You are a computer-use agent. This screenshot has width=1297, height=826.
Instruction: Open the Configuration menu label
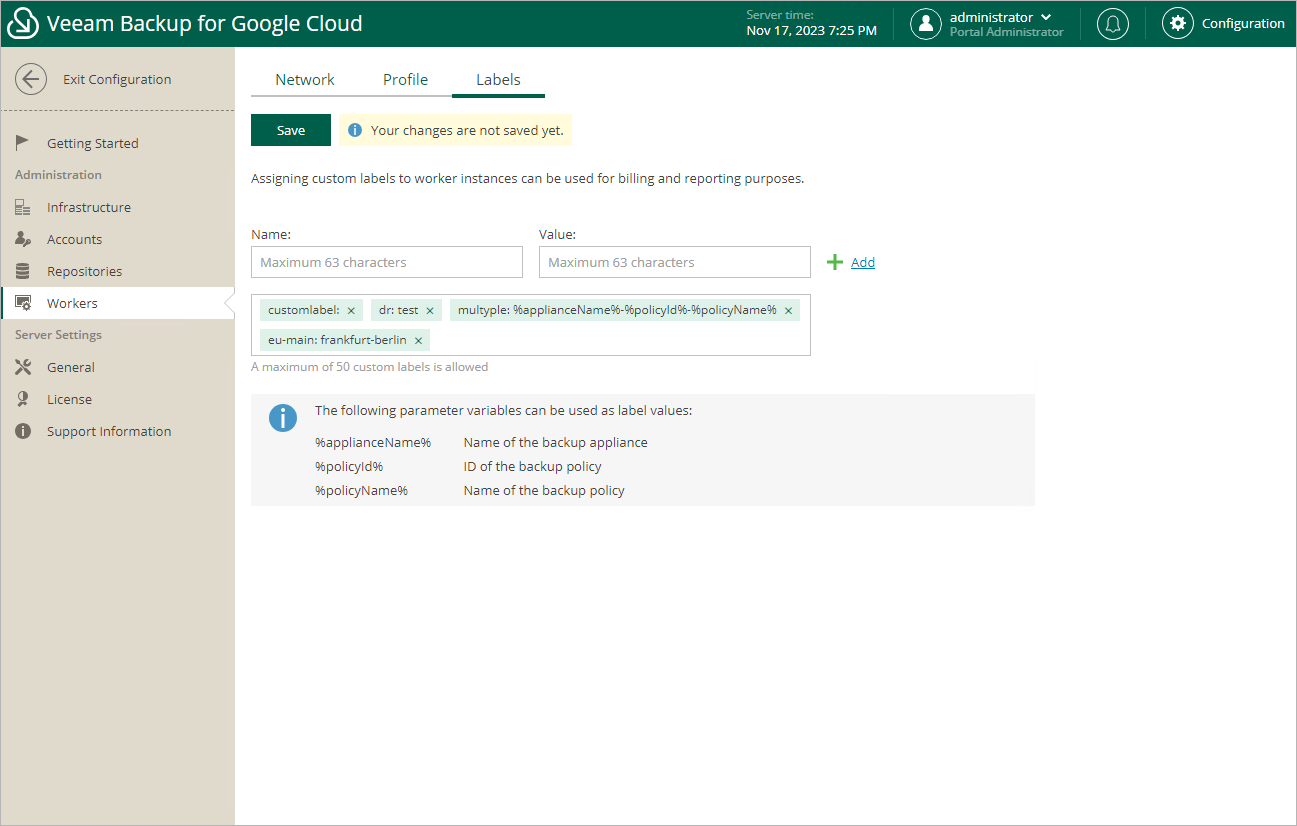pyautogui.click(x=1243, y=24)
